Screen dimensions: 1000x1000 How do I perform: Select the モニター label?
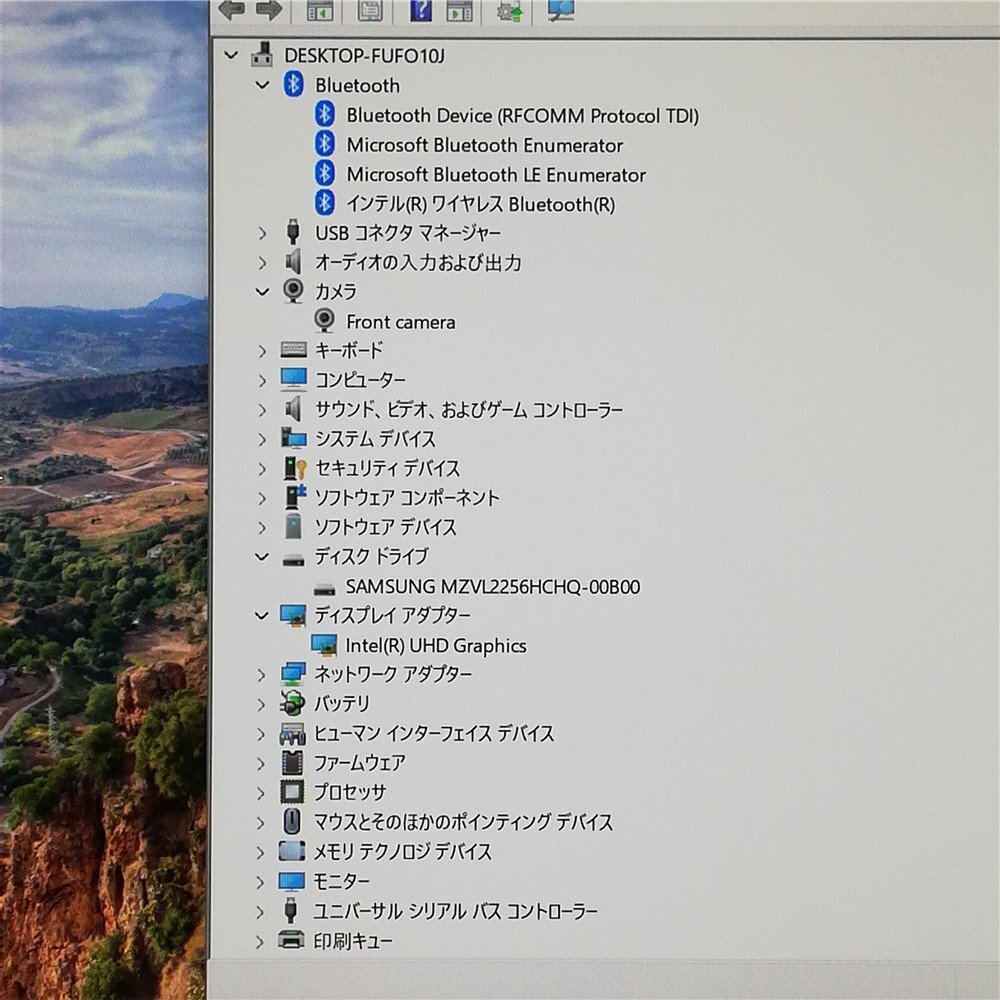341,881
